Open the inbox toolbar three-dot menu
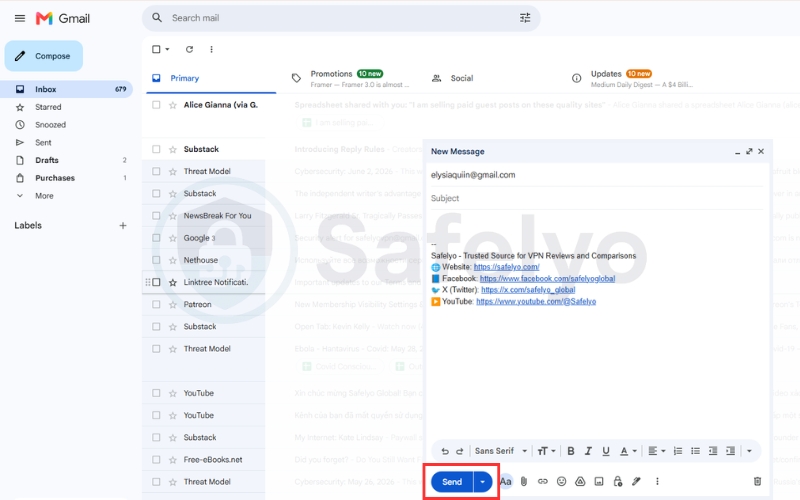 click(x=211, y=49)
